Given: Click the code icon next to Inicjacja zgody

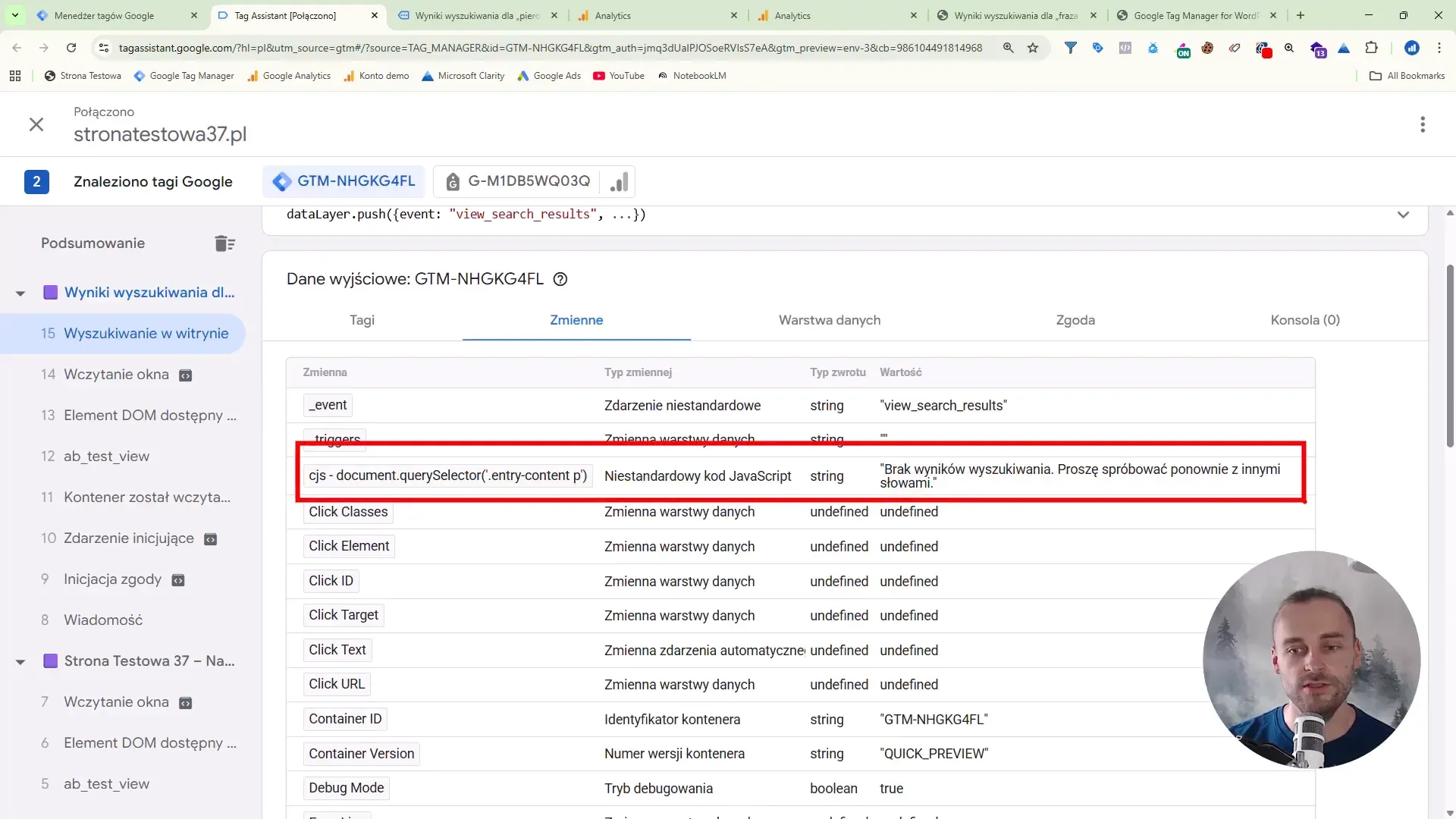Looking at the screenshot, I should pos(178,580).
